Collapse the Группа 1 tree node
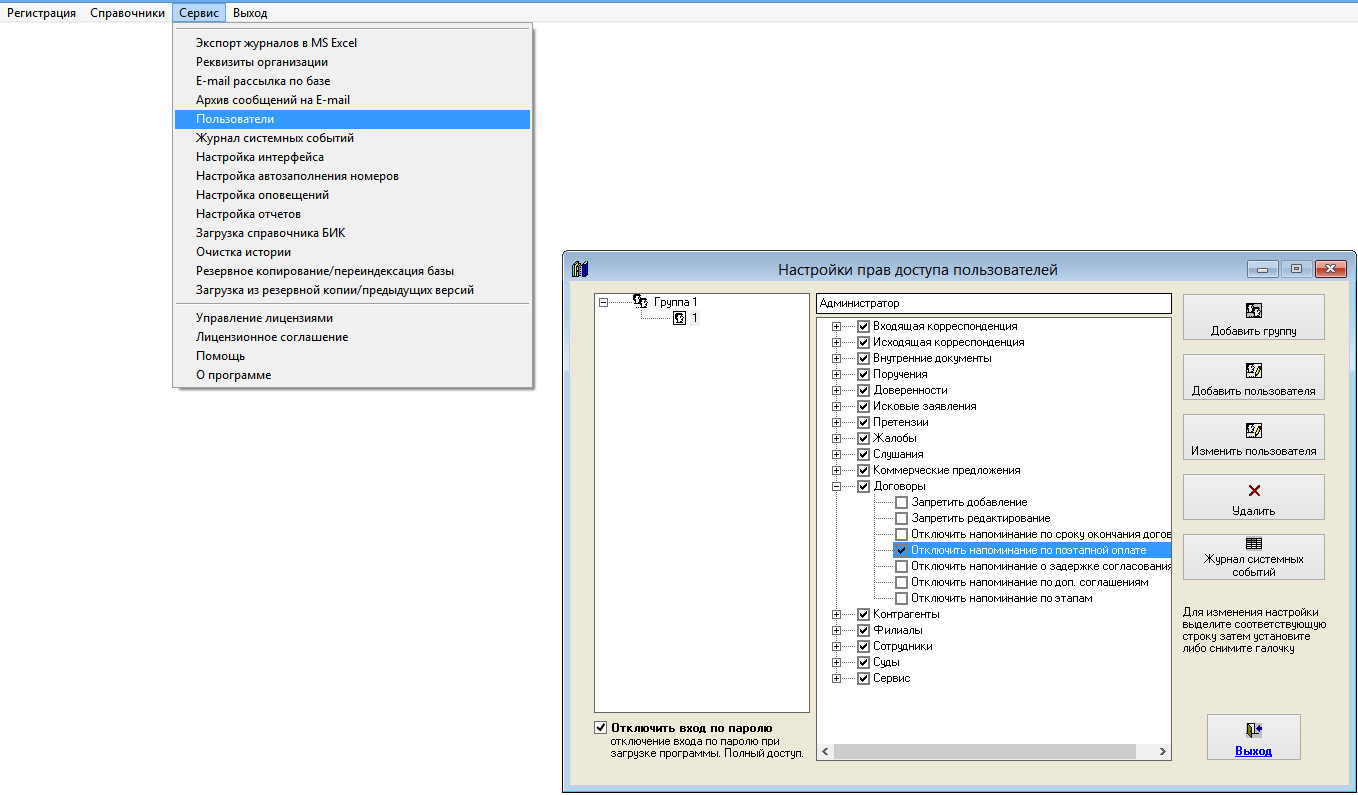The width and height of the screenshot is (1358, 795). pos(603,301)
